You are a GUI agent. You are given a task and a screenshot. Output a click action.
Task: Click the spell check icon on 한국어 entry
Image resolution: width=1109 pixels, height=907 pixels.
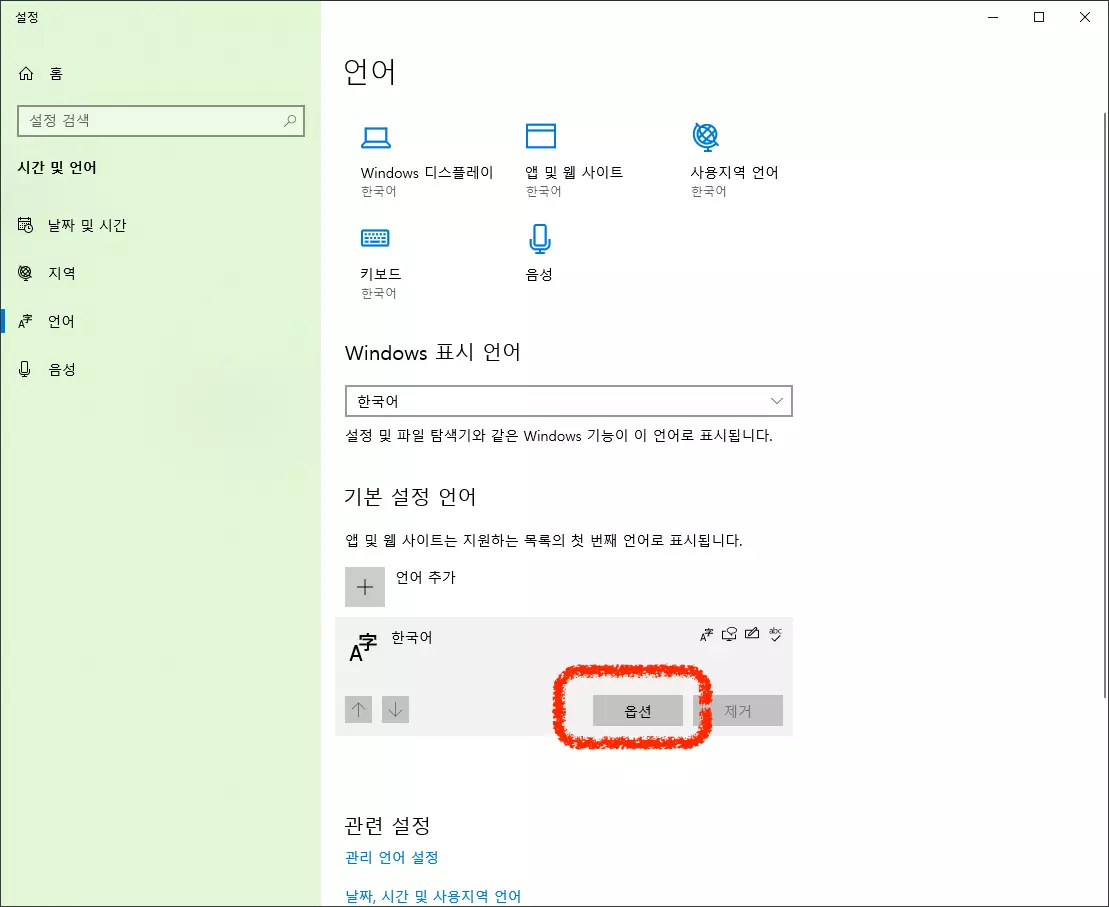[x=775, y=634]
